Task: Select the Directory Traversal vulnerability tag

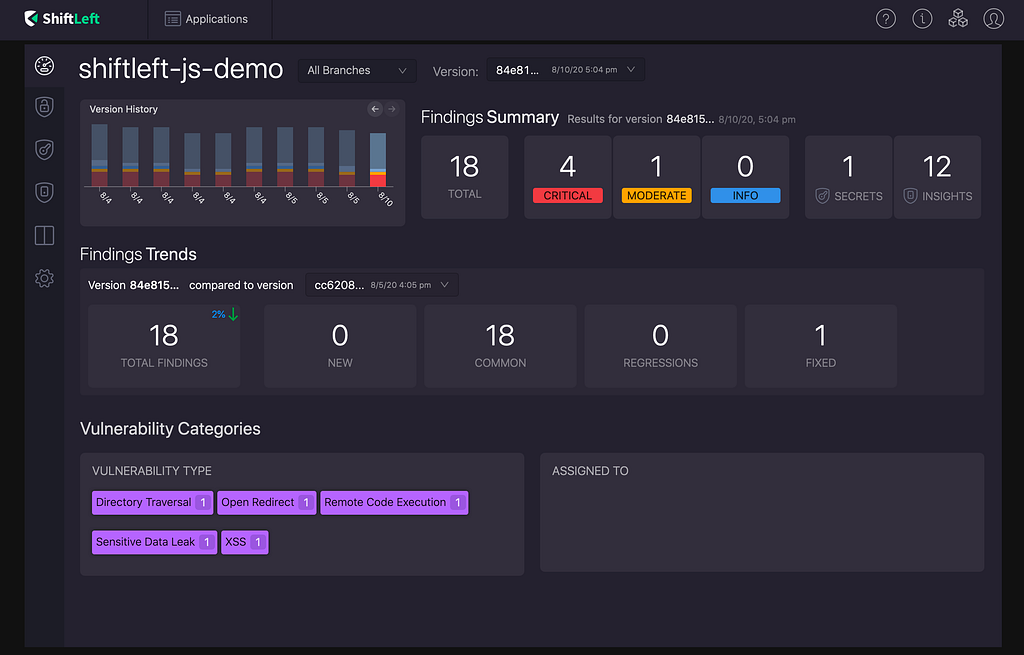Action: [x=152, y=502]
